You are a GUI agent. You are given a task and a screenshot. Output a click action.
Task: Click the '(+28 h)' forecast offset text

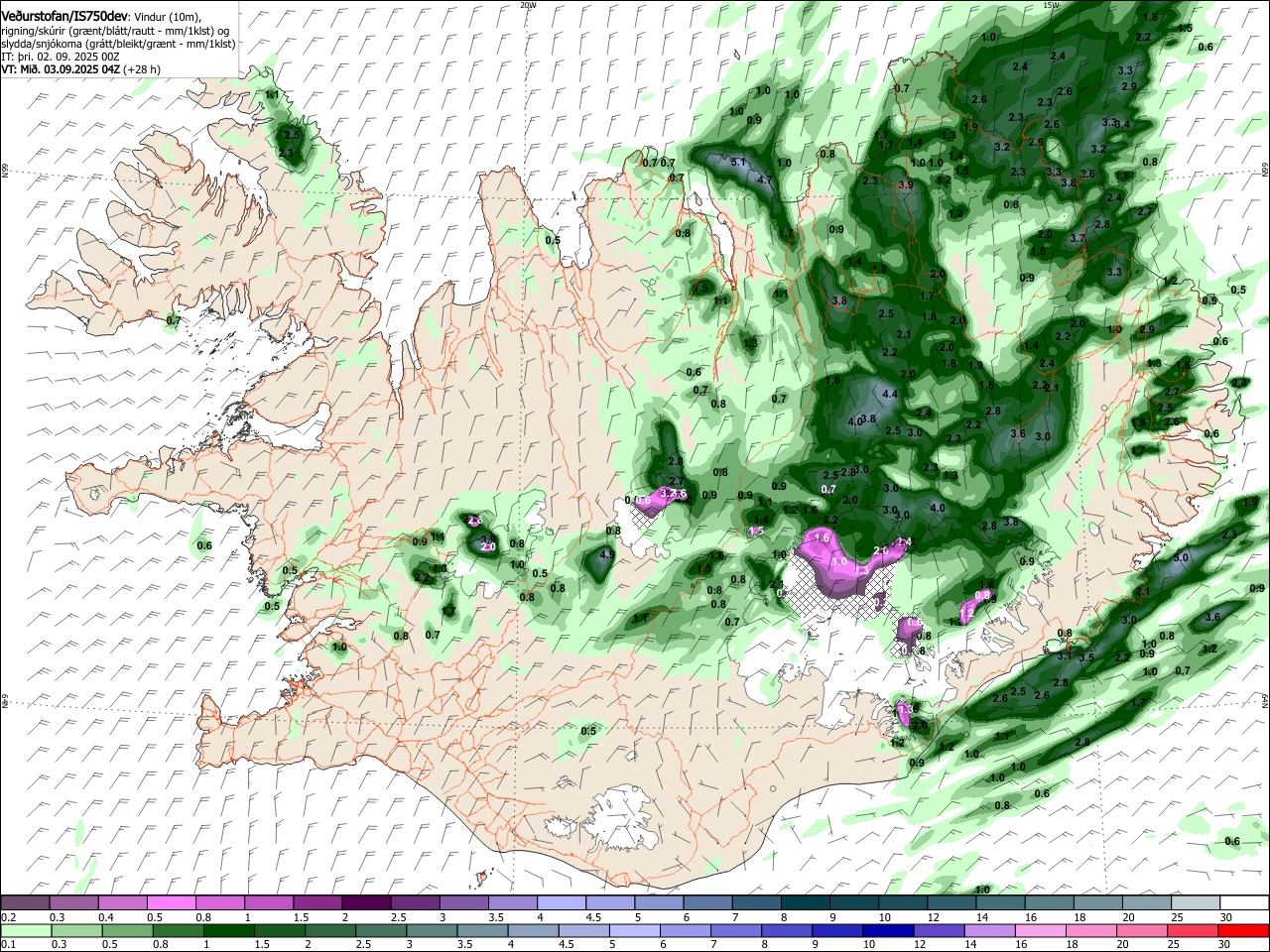click(142, 69)
